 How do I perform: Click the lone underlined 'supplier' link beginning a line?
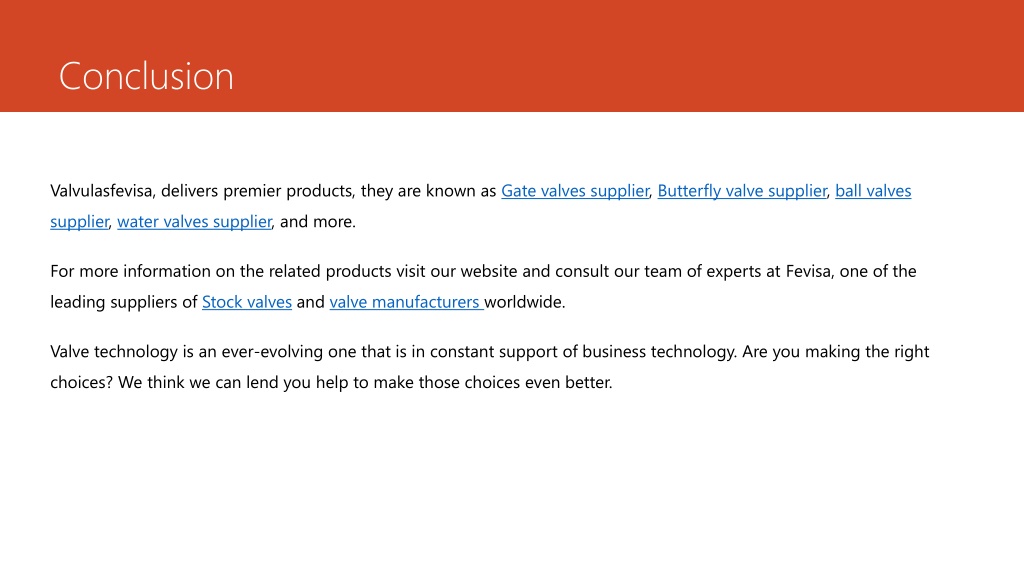[79, 221]
